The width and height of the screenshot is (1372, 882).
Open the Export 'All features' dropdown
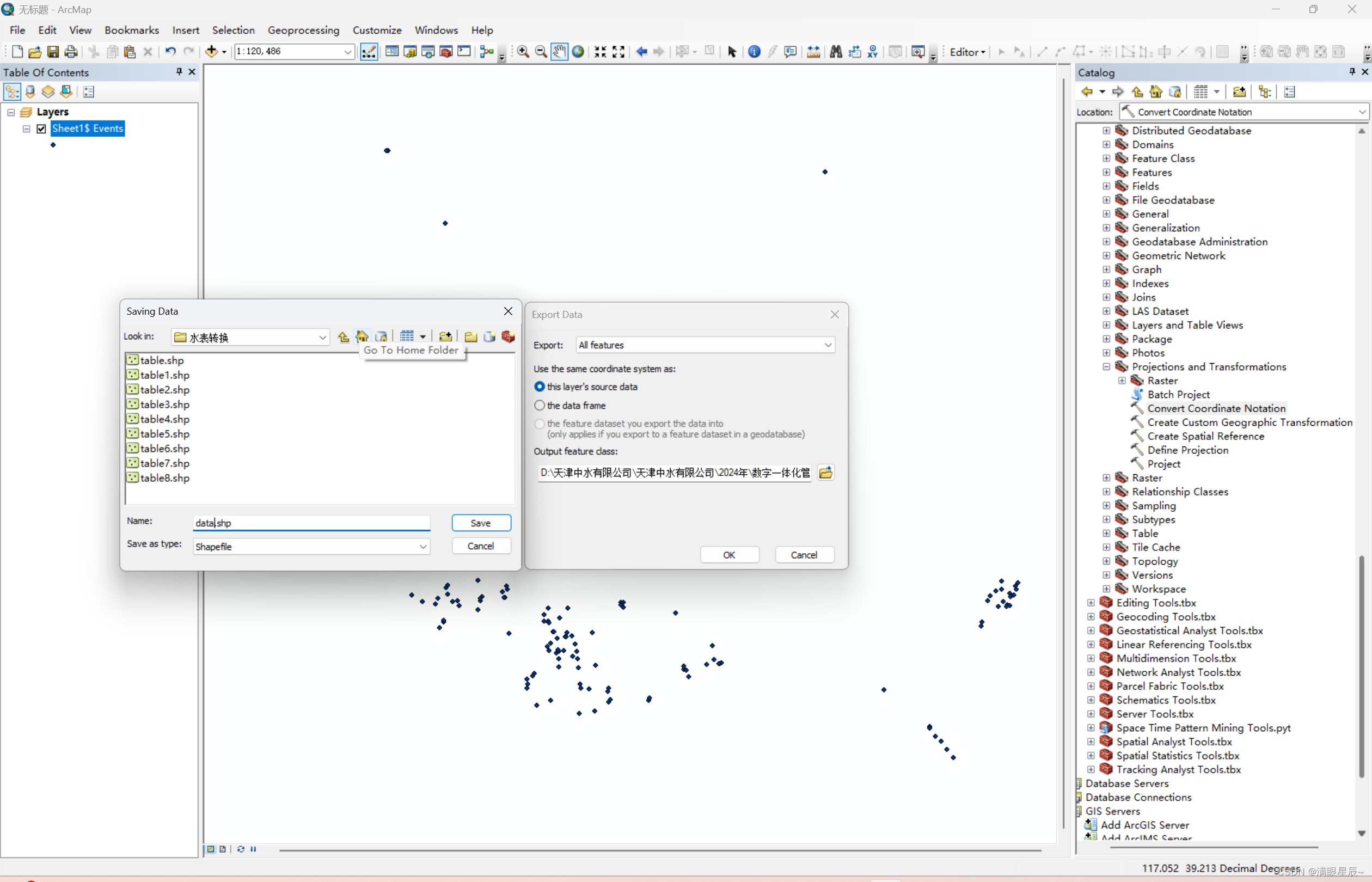828,345
